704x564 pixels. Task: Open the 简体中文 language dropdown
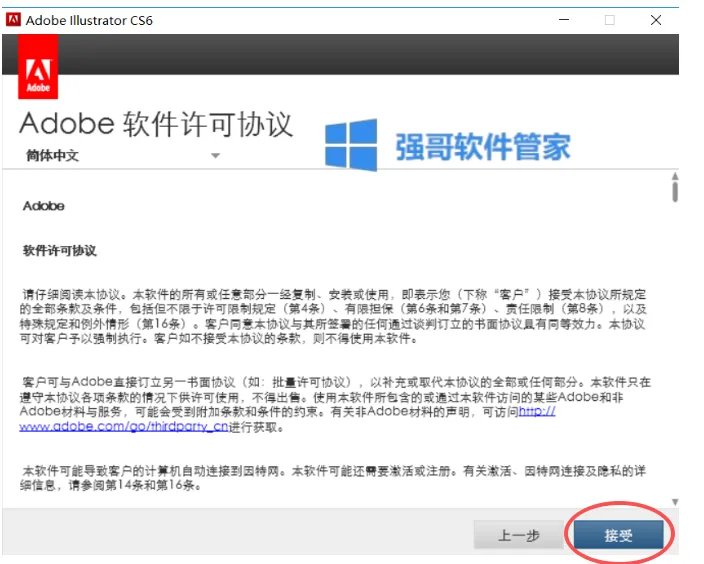click(x=123, y=155)
